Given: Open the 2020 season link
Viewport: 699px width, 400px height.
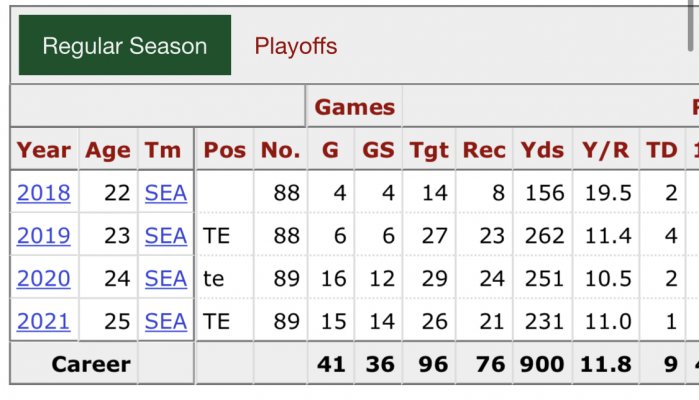Looking at the screenshot, I should pos(44,278).
